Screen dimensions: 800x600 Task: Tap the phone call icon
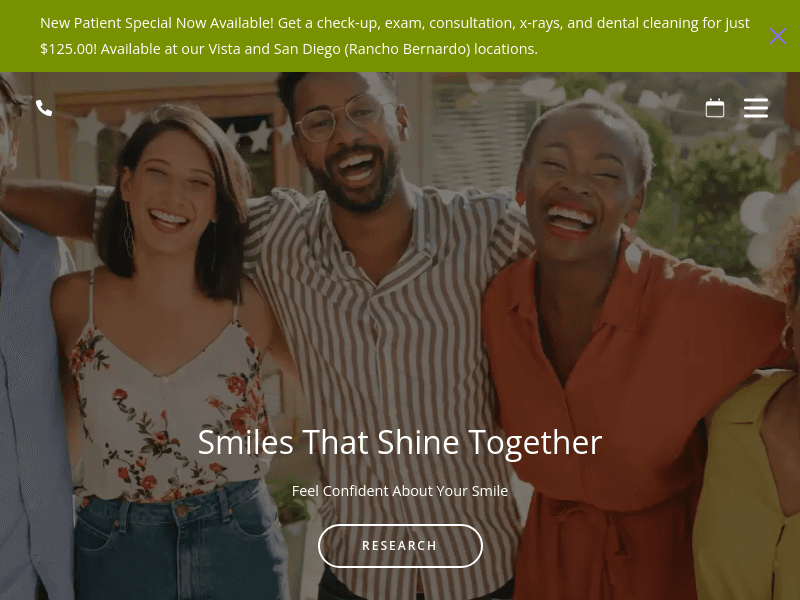44,108
